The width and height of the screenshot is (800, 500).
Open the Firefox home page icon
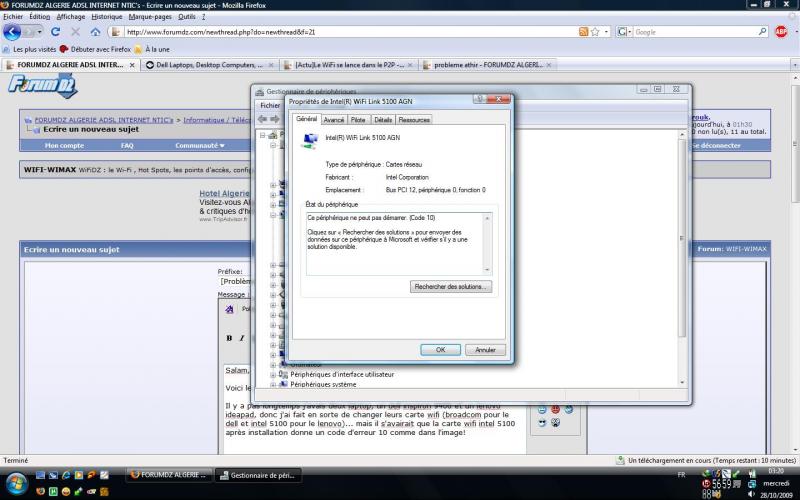[95, 32]
